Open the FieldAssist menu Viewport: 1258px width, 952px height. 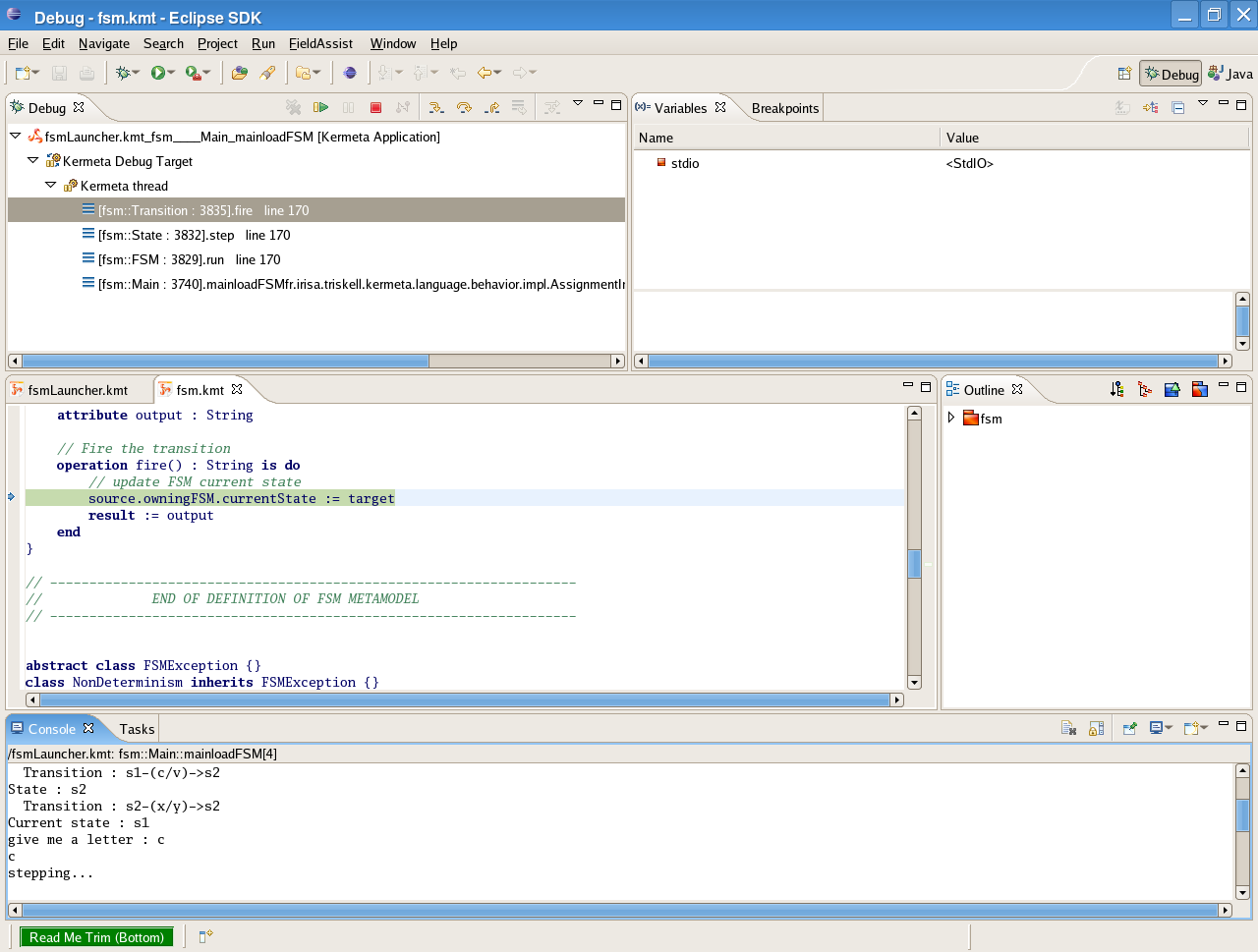pos(320,43)
